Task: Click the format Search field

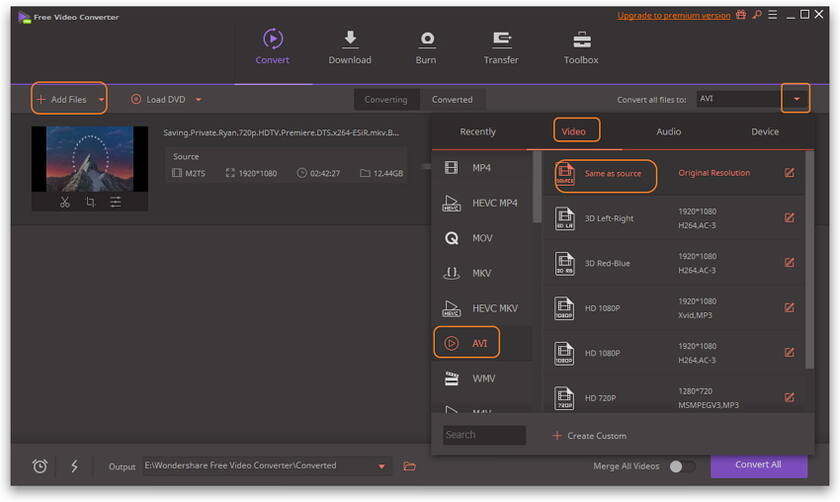Action: [x=484, y=435]
